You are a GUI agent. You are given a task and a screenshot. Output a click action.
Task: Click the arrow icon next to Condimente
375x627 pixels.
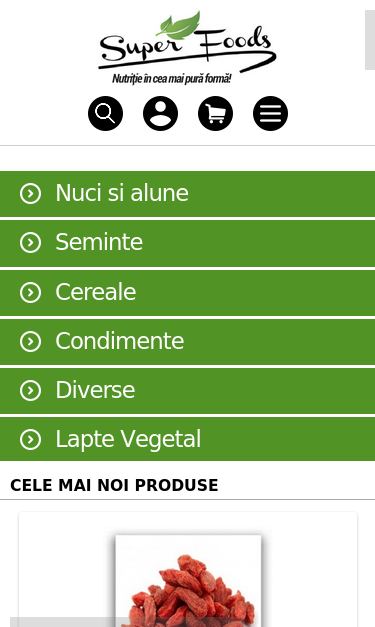pos(30,341)
